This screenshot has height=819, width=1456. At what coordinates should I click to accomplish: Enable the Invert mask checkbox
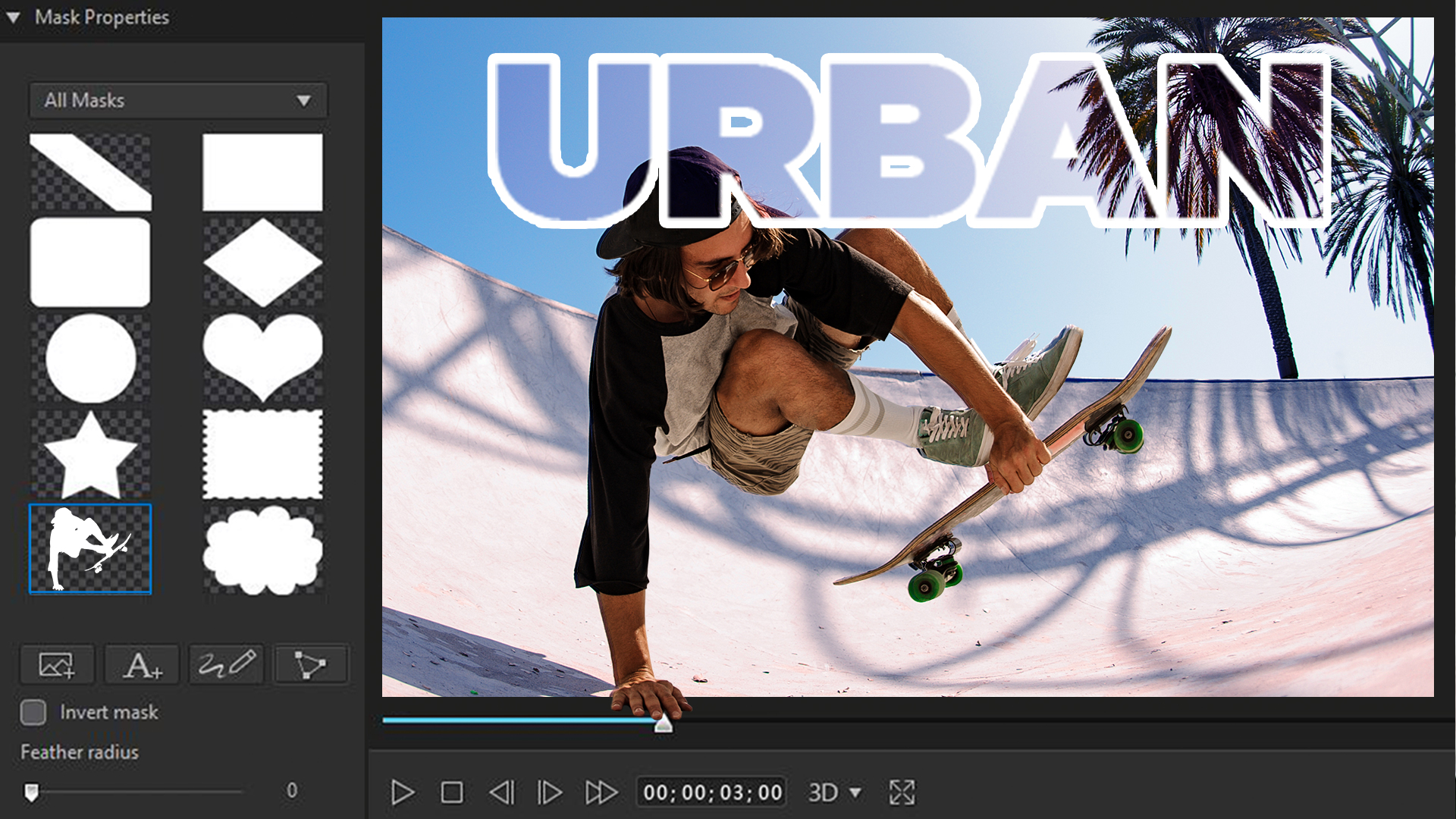coord(33,712)
